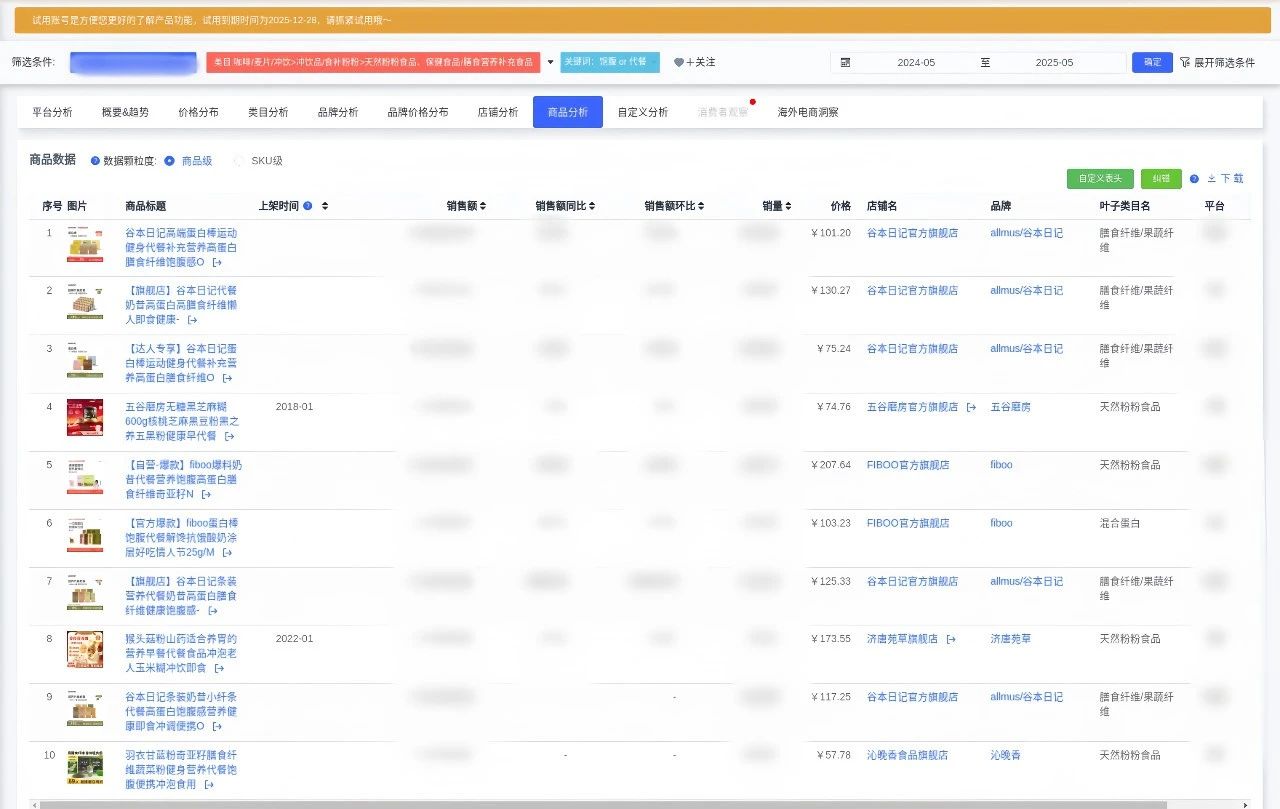The height and width of the screenshot is (809, 1280).
Task: Open store link 沁晚香食品旗舰店
Action: 907,755
